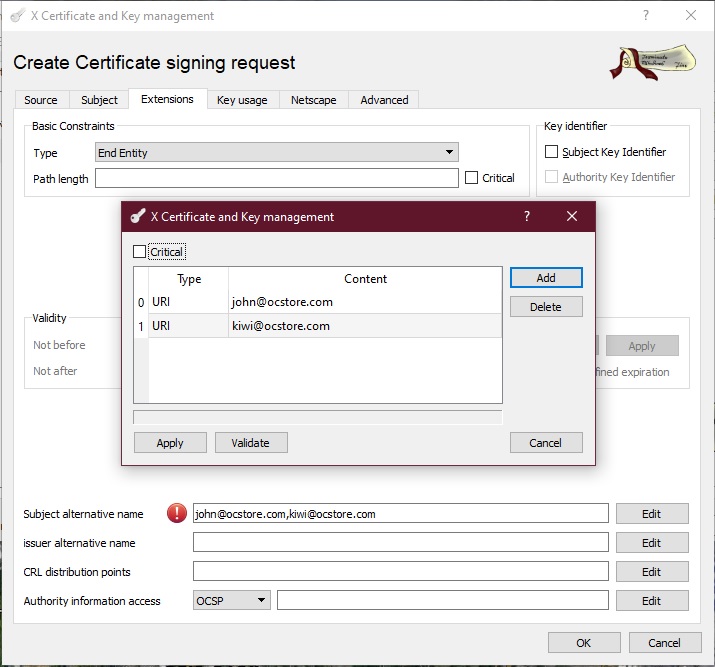Image resolution: width=715 pixels, height=667 pixels.
Task: Go to the Subject tab
Action: [x=99, y=100]
